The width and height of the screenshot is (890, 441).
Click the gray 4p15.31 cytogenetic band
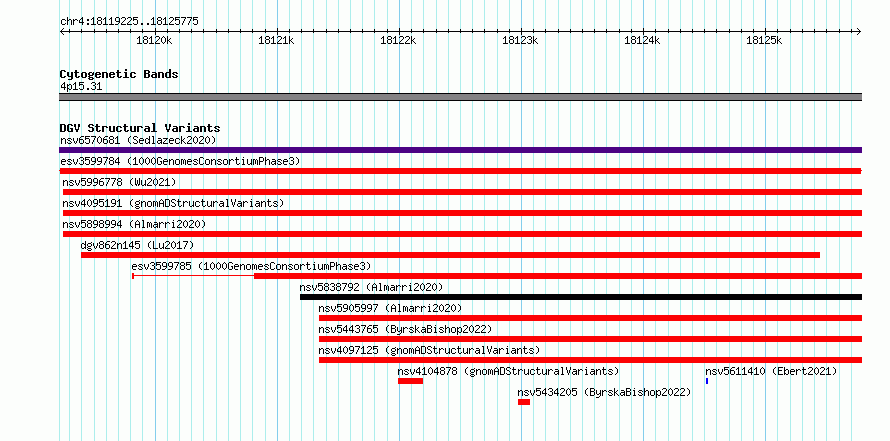click(460, 97)
